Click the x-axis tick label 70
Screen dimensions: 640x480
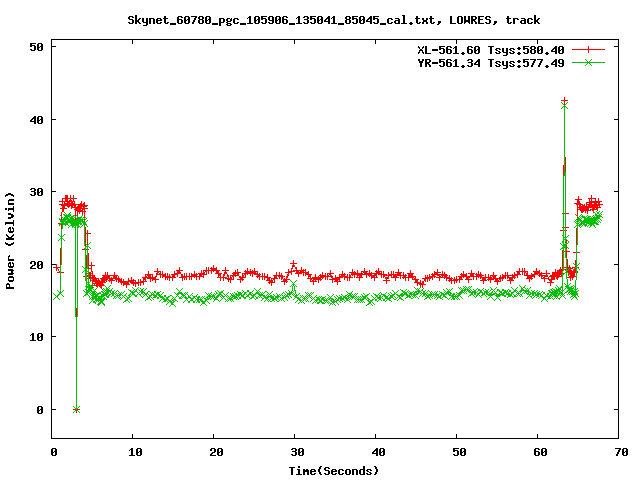click(x=621, y=452)
